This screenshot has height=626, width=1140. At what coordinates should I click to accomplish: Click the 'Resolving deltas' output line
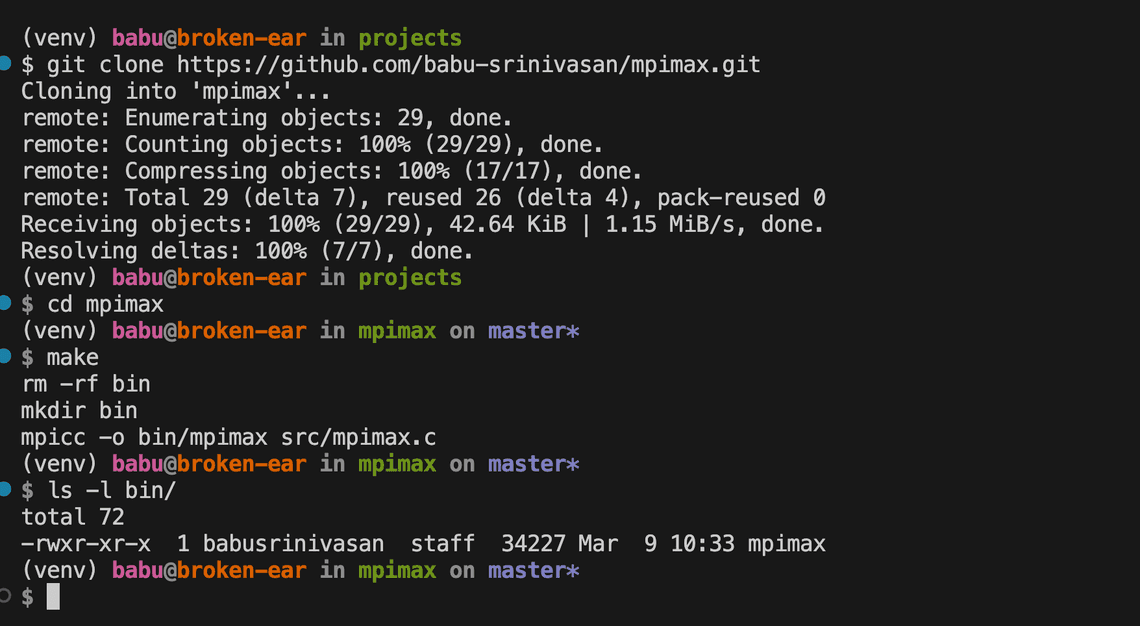(246, 251)
